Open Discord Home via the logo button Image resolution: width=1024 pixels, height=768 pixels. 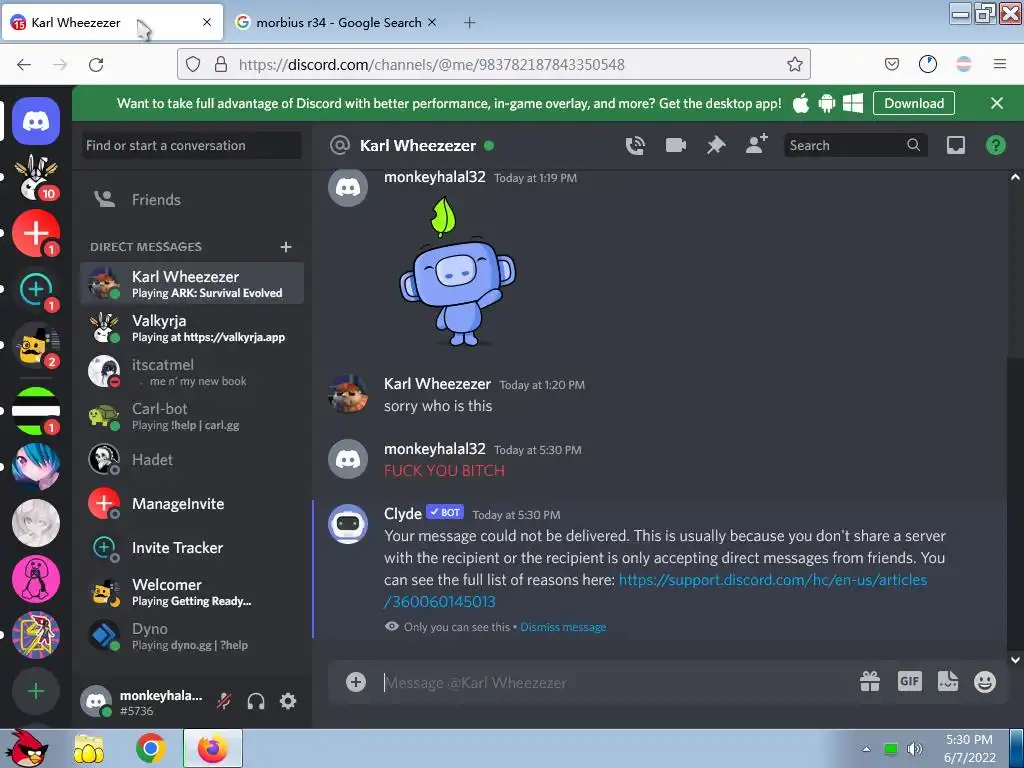pyautogui.click(x=36, y=121)
